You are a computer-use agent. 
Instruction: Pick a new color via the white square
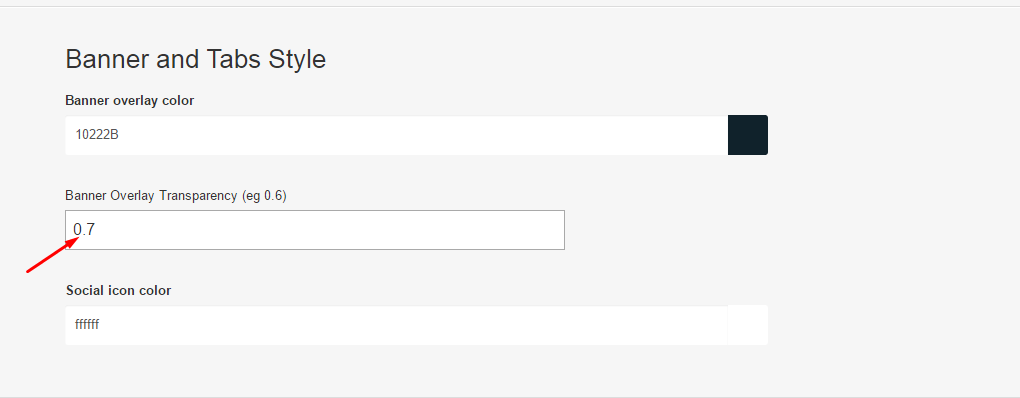[x=747, y=325]
